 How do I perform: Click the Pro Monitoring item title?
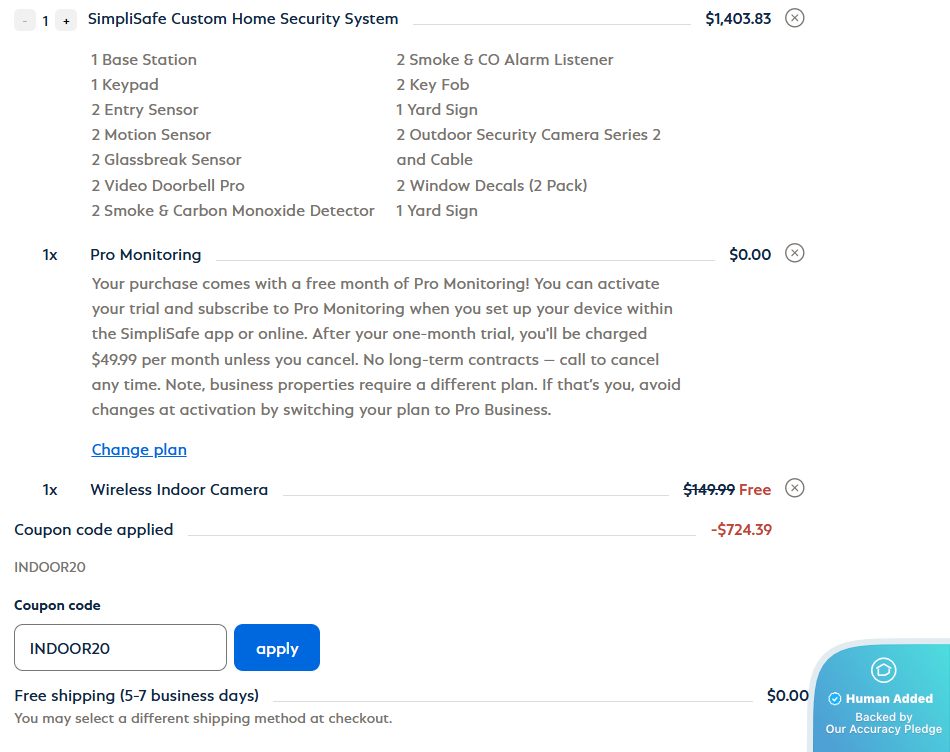click(146, 254)
